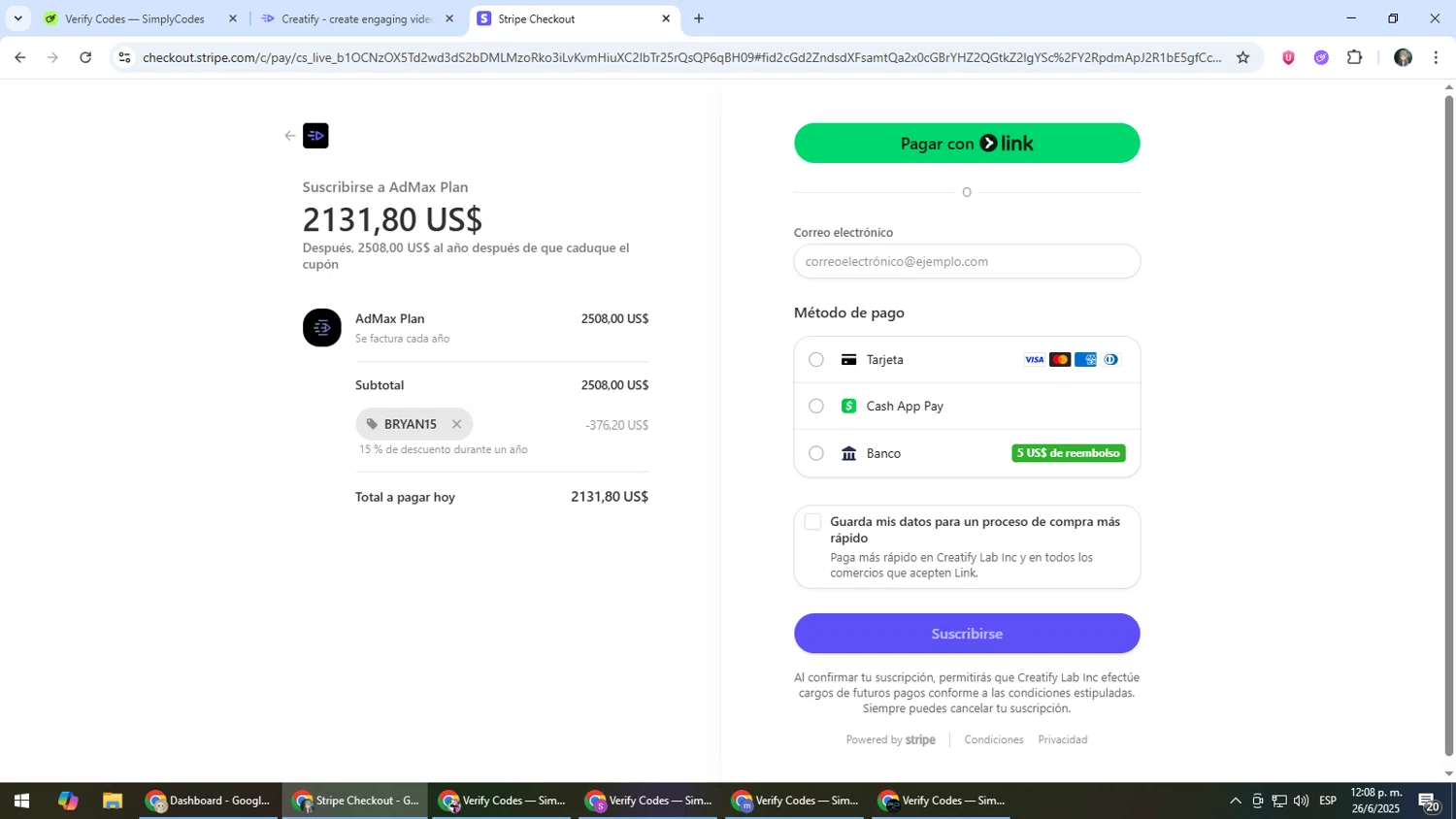The image size is (1456, 819).
Task: Close the Creatify browser tab
Action: click(x=448, y=18)
